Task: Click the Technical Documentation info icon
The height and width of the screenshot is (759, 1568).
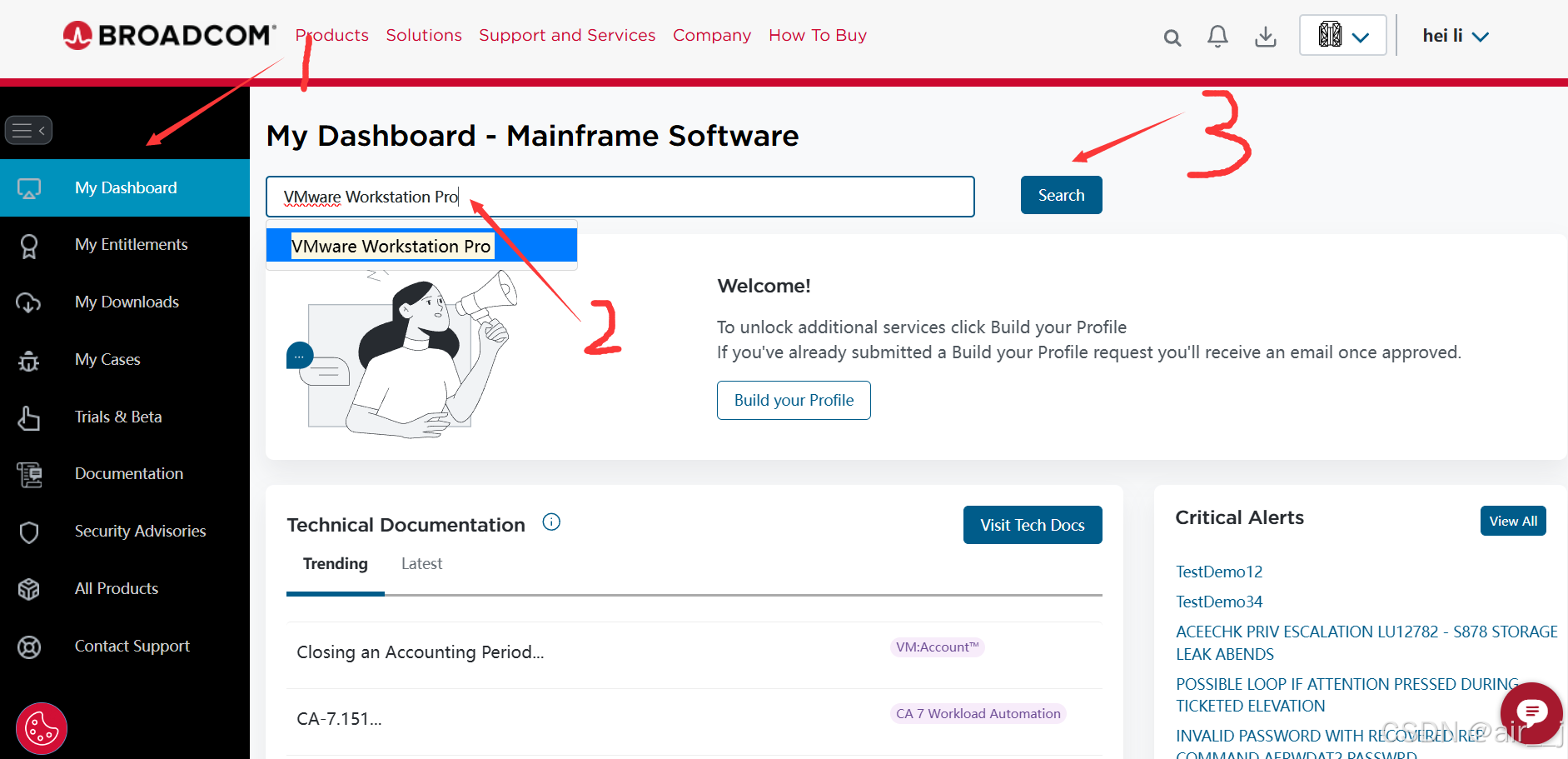Action: click(551, 522)
